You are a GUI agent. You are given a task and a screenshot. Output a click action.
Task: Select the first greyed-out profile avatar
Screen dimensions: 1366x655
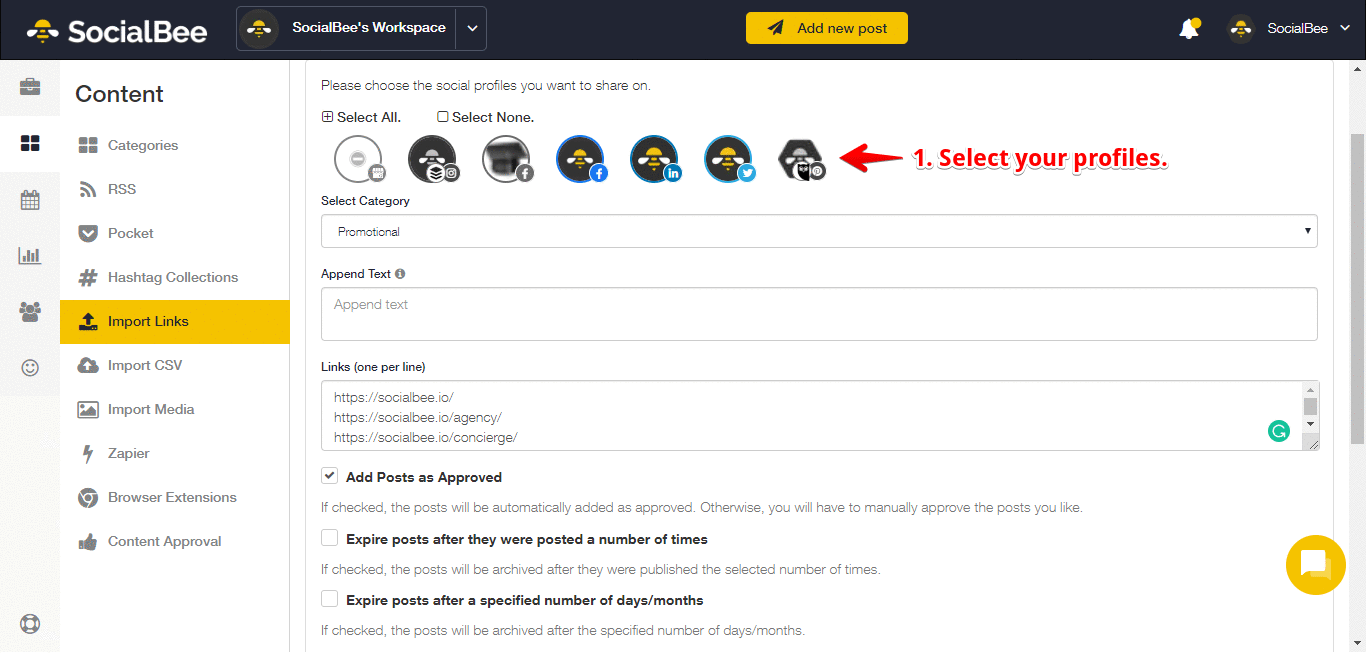[x=358, y=159]
